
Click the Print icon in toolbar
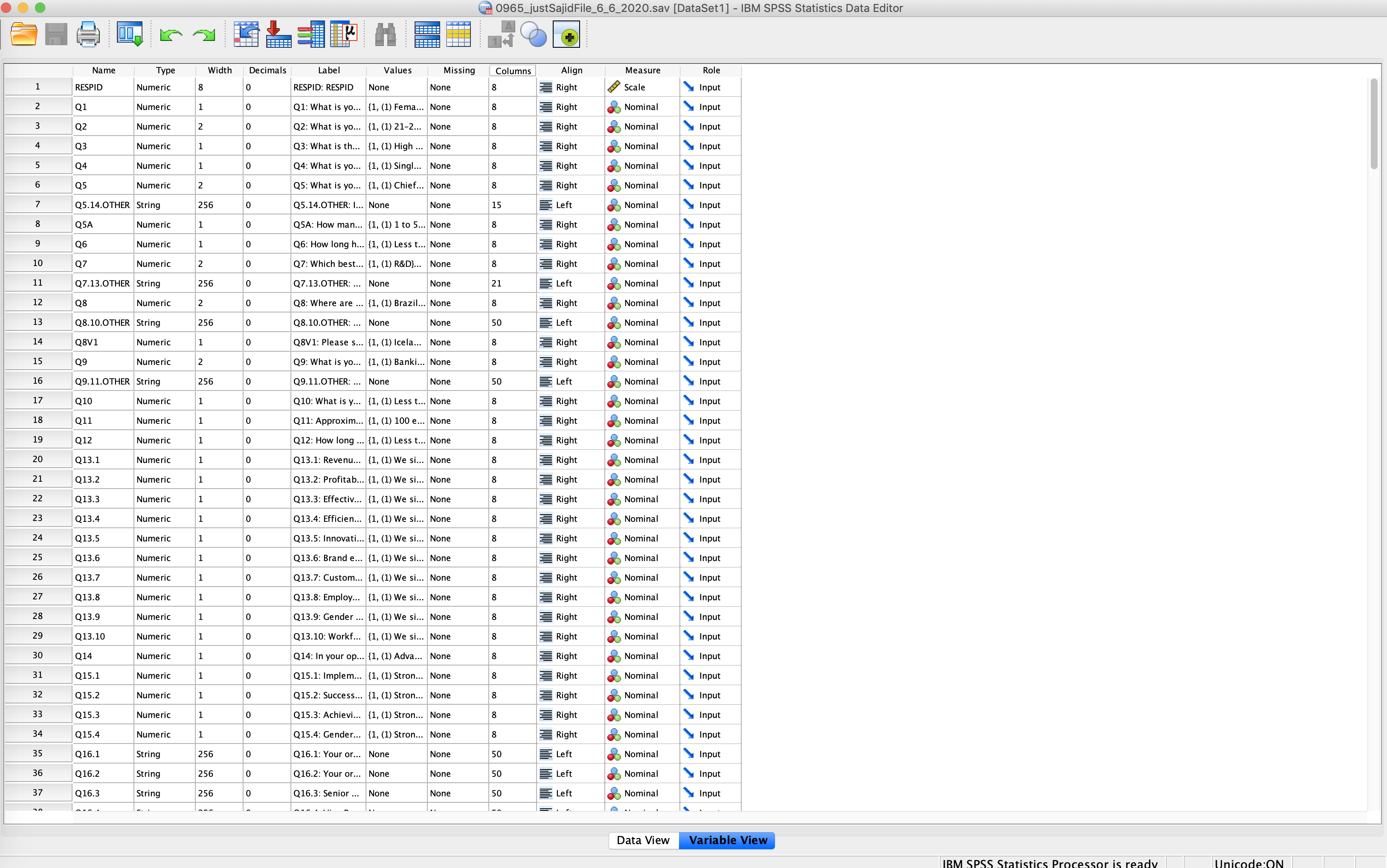pyautogui.click(x=88, y=35)
